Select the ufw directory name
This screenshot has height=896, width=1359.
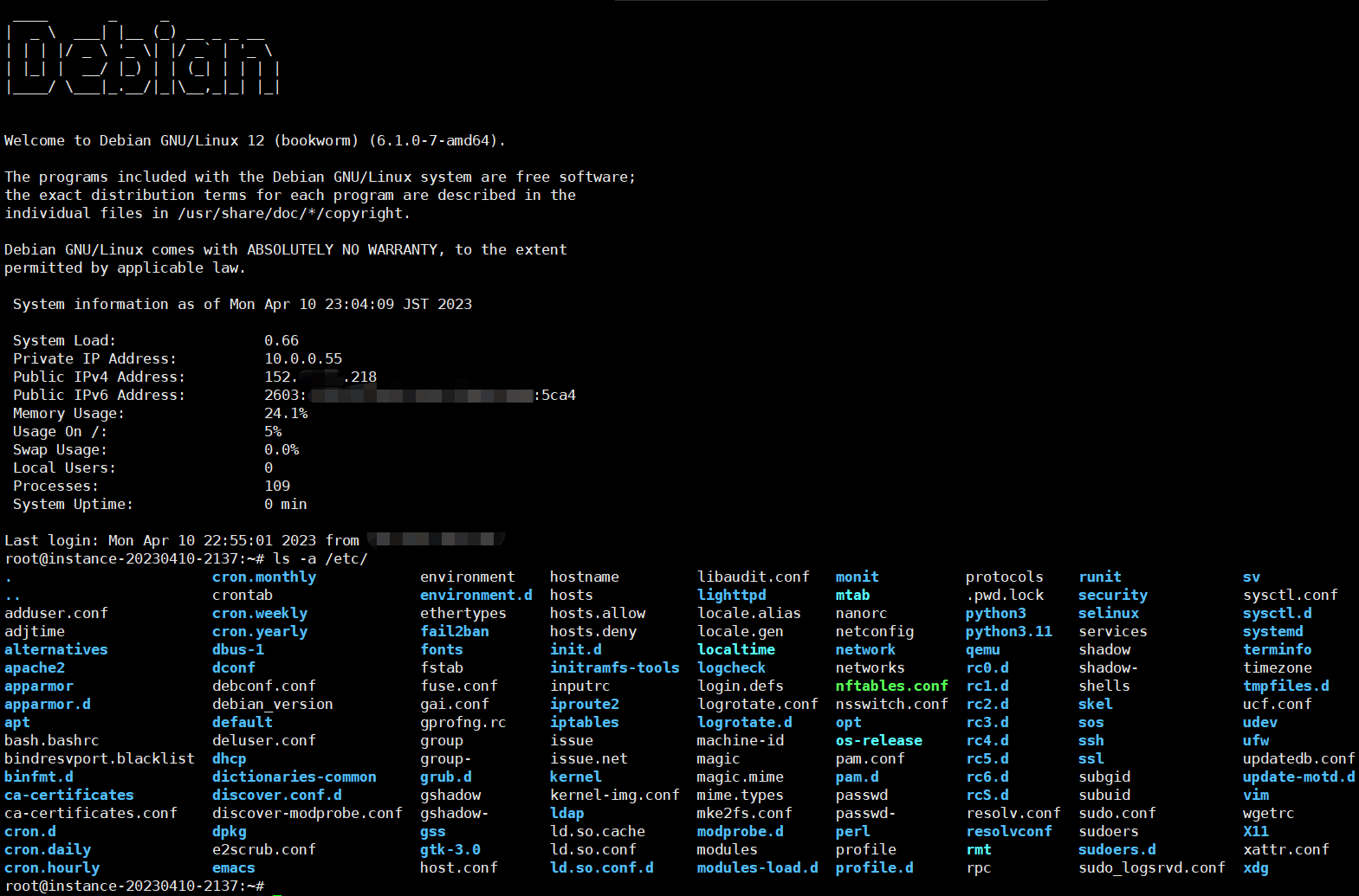pos(1255,740)
